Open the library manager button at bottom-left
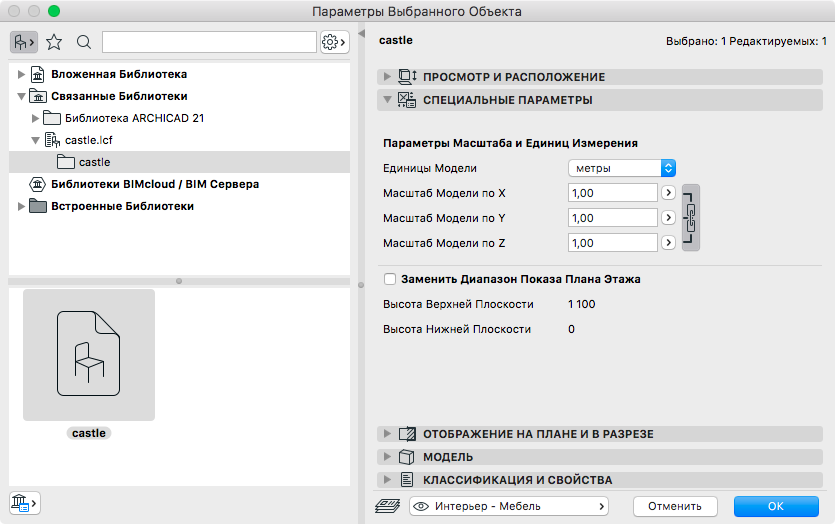This screenshot has height=524, width=835. click(x=24, y=503)
